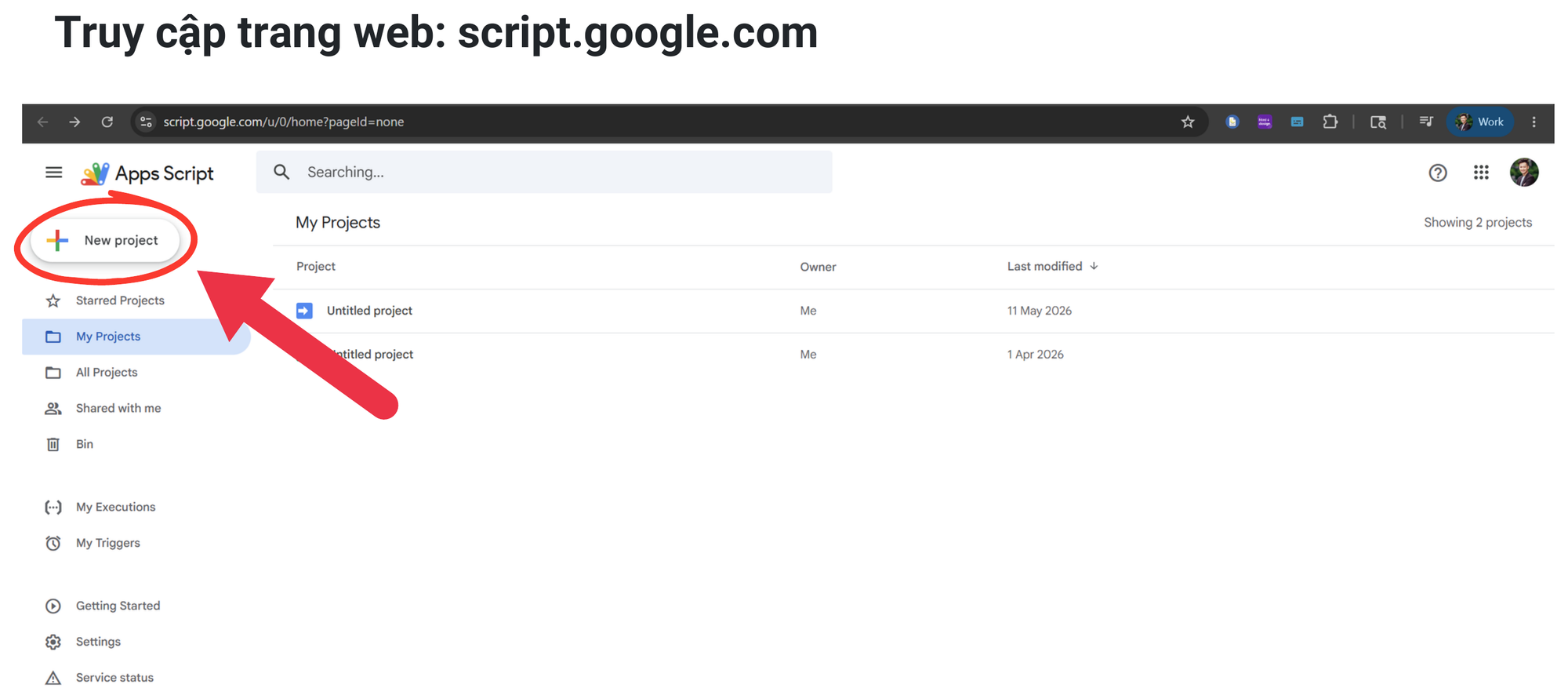This screenshot has width=1568, height=699.
Task: Open the browser three-dot menu
Action: click(x=1534, y=122)
